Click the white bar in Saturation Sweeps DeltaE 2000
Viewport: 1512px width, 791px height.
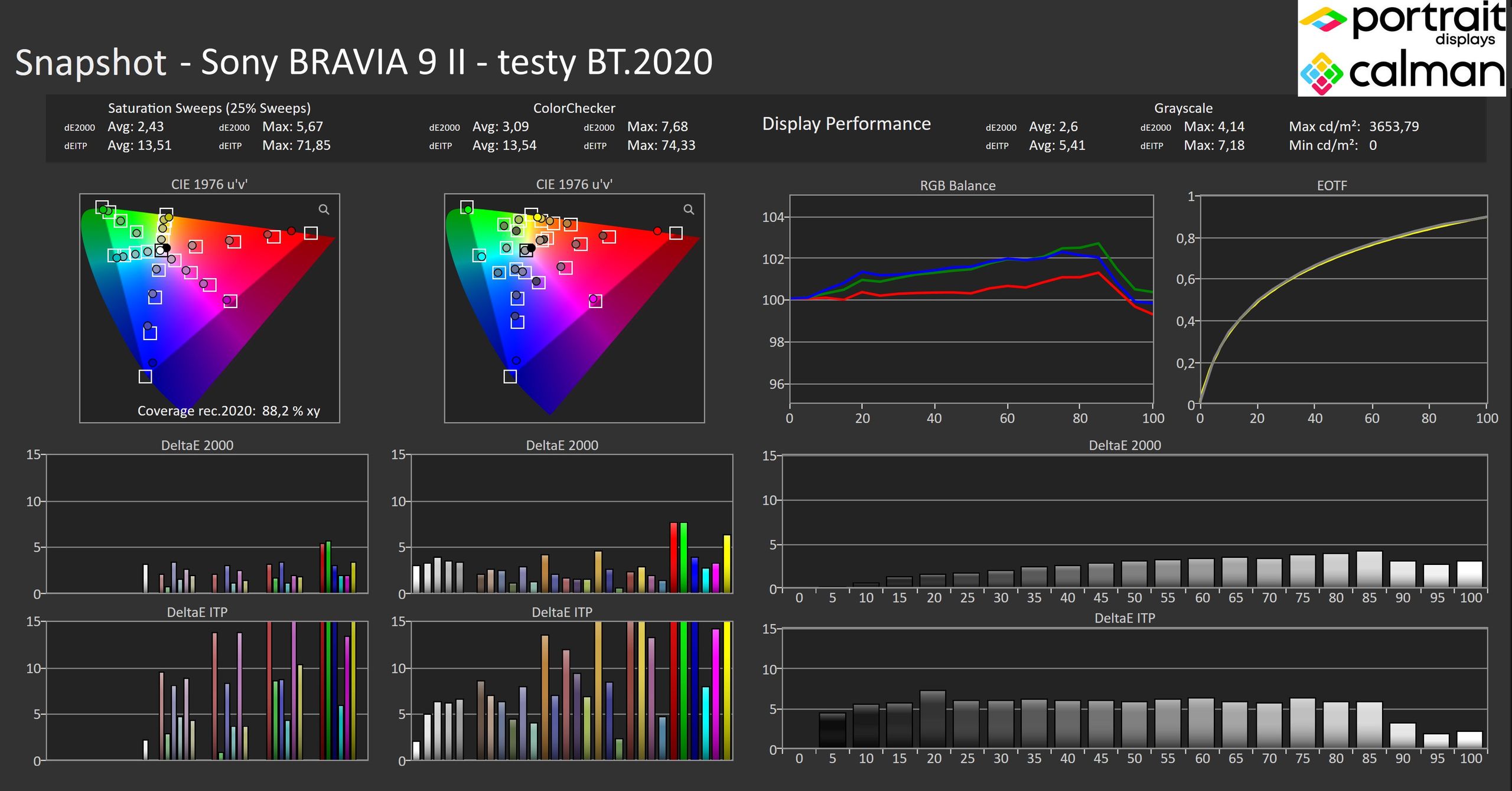click(x=145, y=578)
